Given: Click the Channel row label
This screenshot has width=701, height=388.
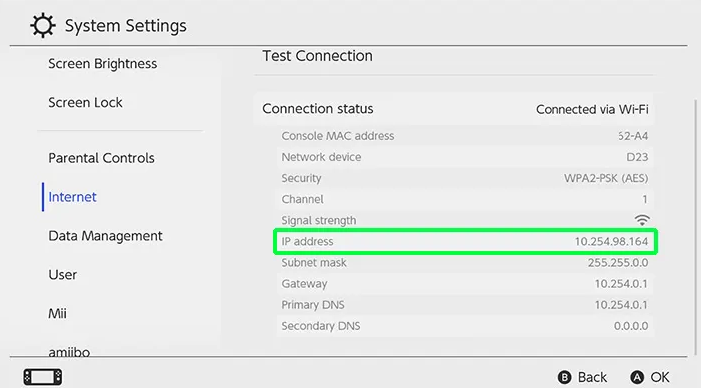Looking at the screenshot, I should (302, 199).
